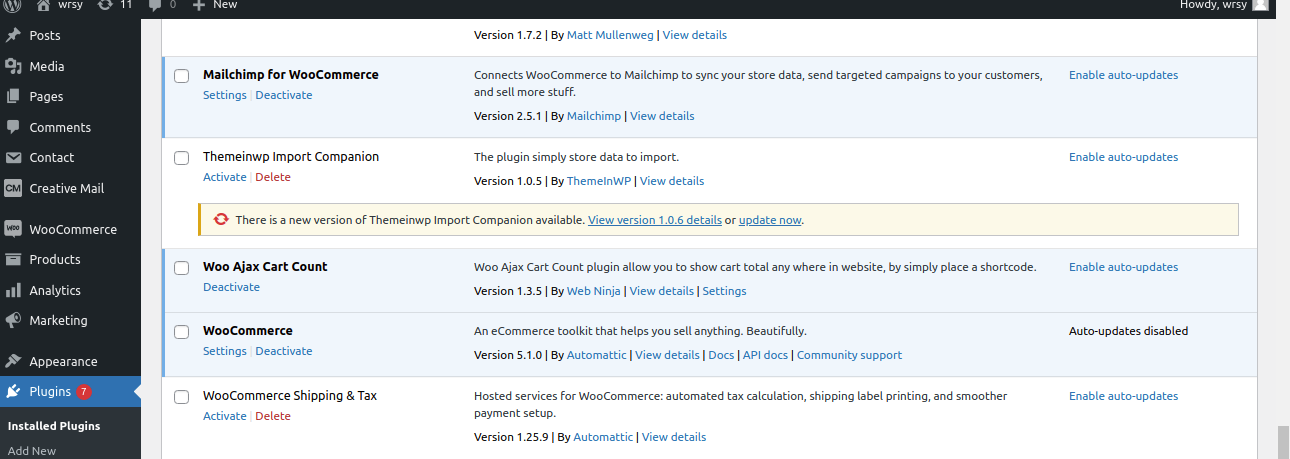Viewport: 1290px width, 459px height.
Task: Open WooCommerce Docs link
Action: 721,355
